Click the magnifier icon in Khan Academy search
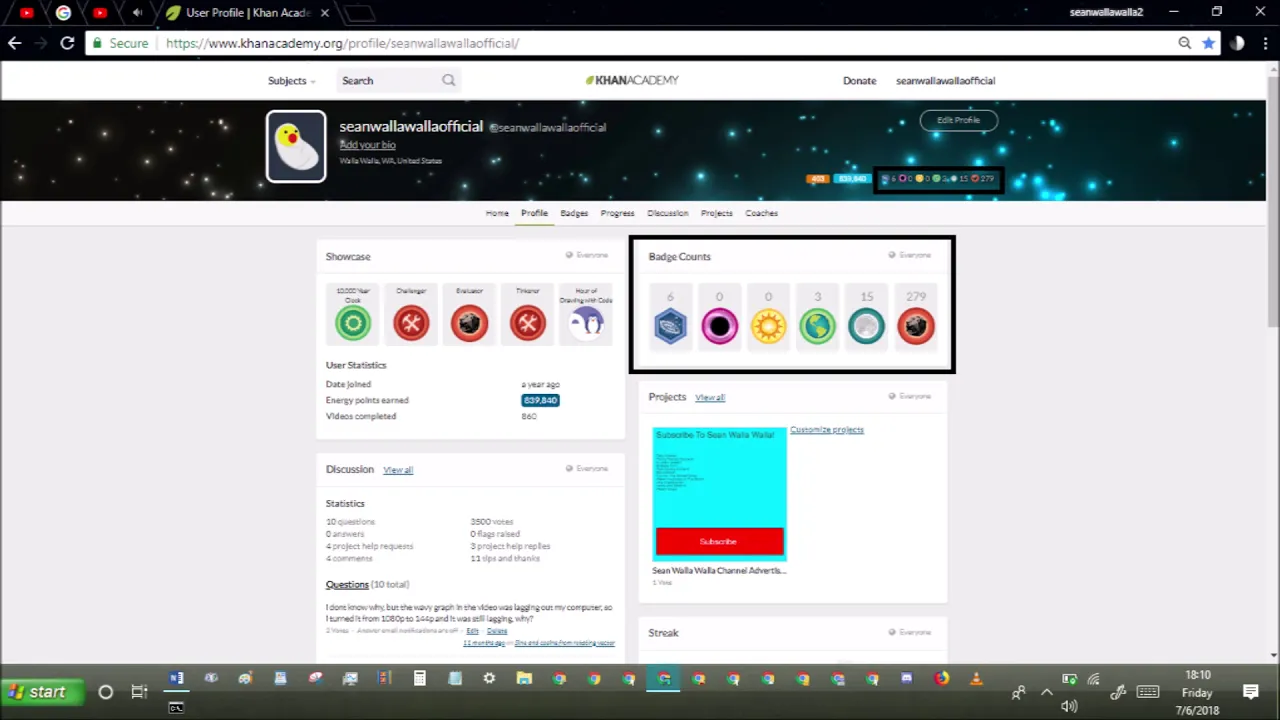 (x=449, y=80)
